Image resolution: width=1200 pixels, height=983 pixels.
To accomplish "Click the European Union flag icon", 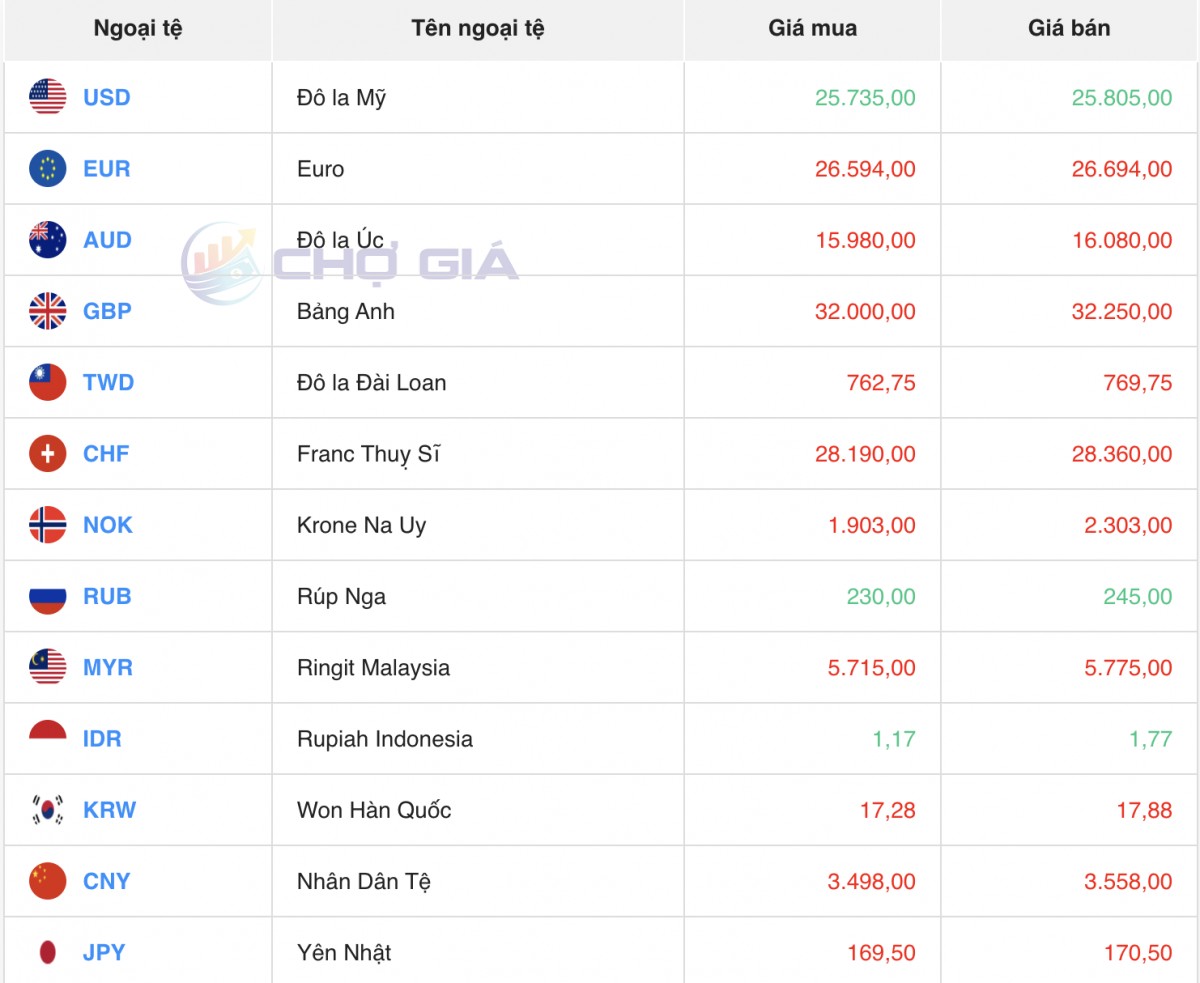I will click(x=47, y=169).
